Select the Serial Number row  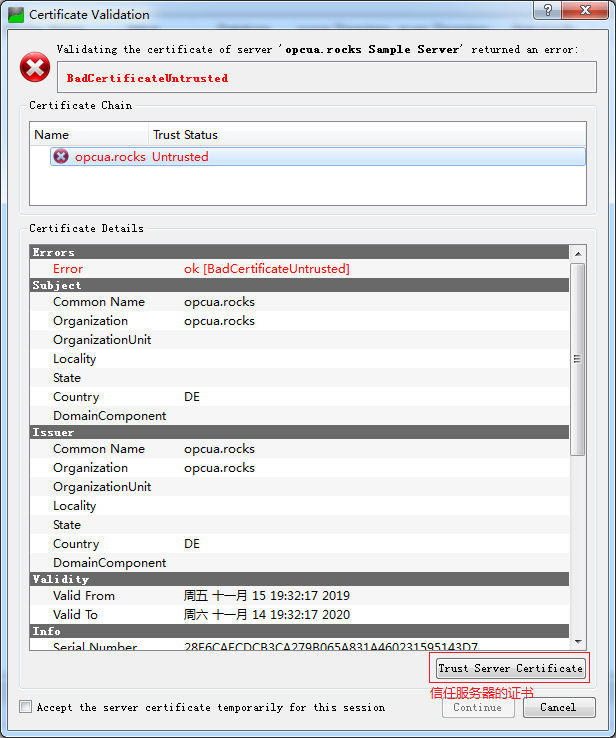tap(300, 647)
